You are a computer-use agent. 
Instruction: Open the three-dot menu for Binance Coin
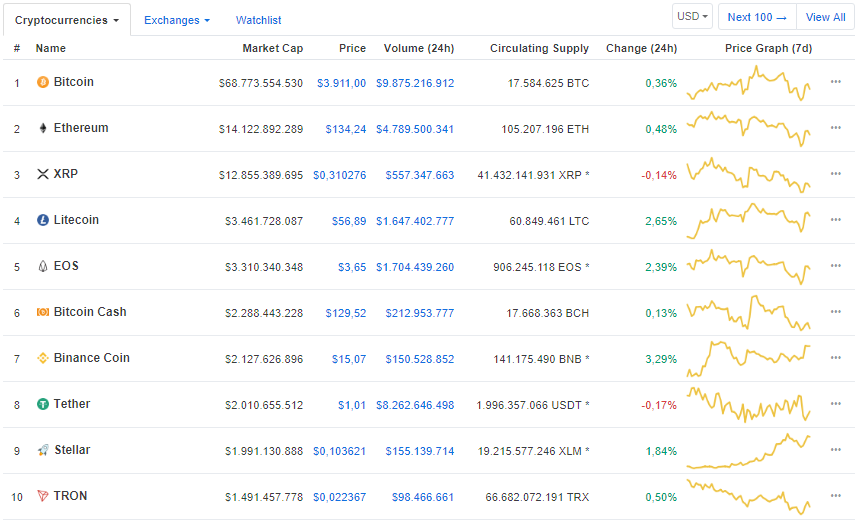[836, 358]
